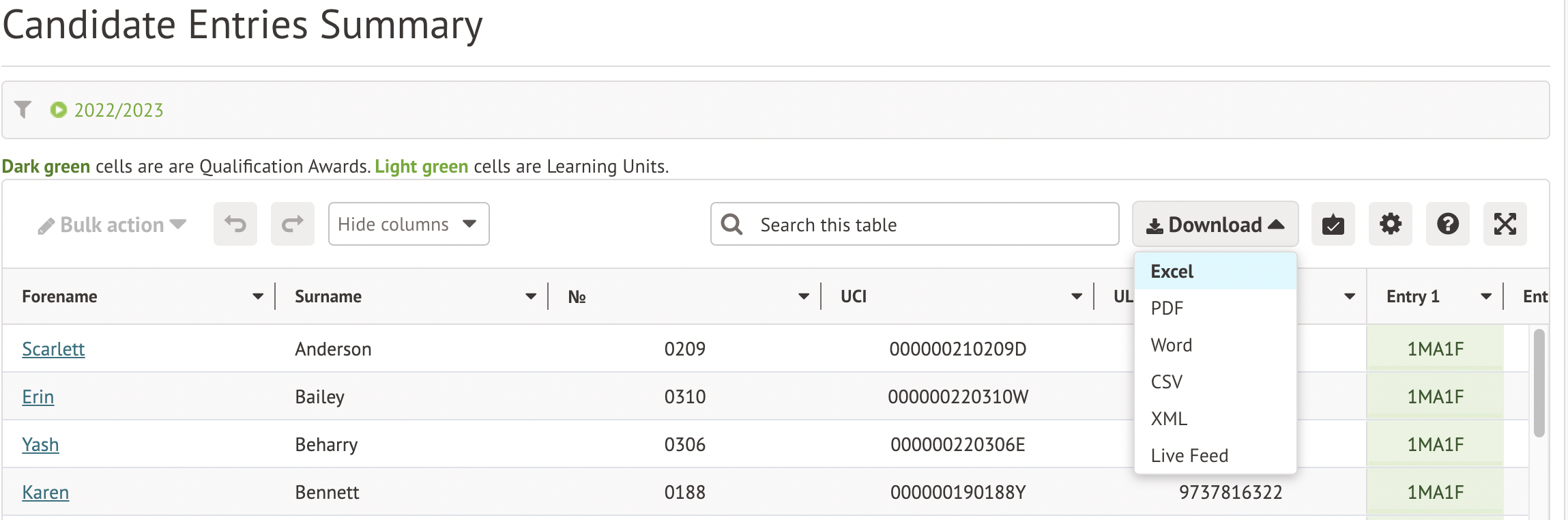
Task: Click the table's vertical scrollbar
Action: point(1539,382)
